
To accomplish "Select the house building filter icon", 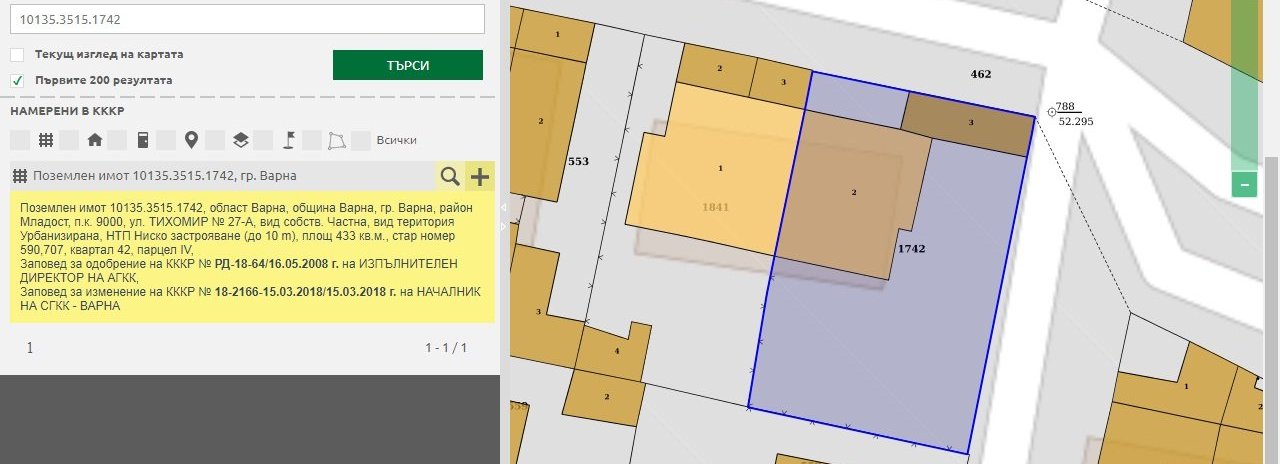I will click(94, 140).
